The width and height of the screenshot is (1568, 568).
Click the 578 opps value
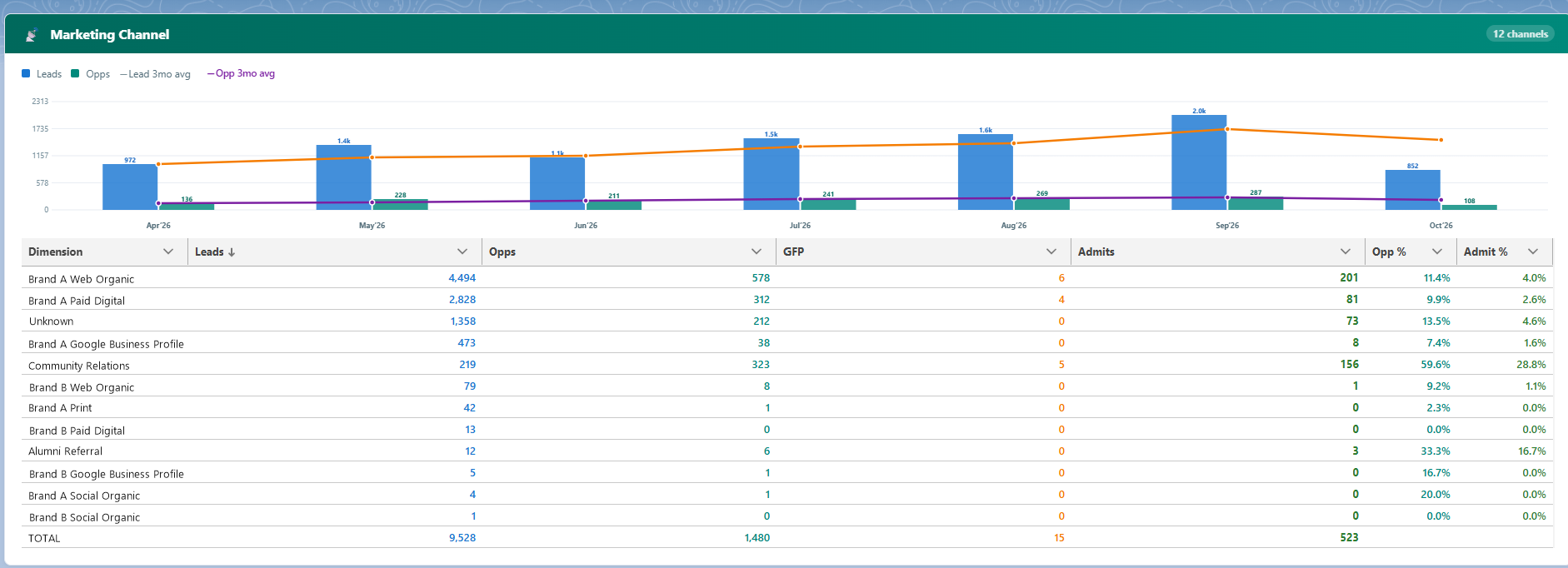[x=761, y=278]
